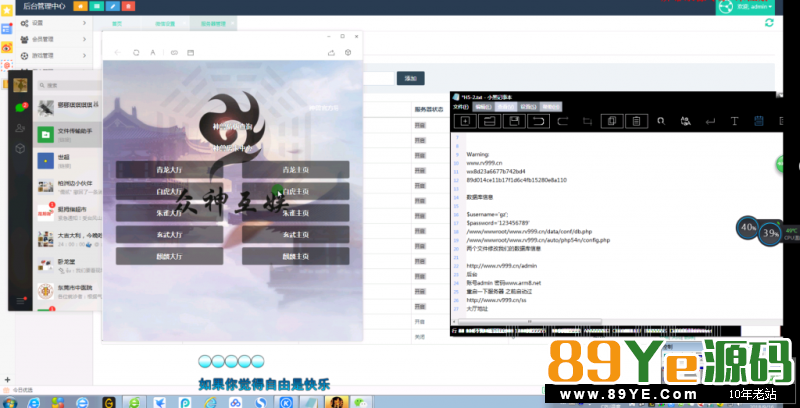Image resolution: width=800 pixels, height=408 pixels.
Task: Click the share icon in the lobby window toolbar
Action: 332,53
